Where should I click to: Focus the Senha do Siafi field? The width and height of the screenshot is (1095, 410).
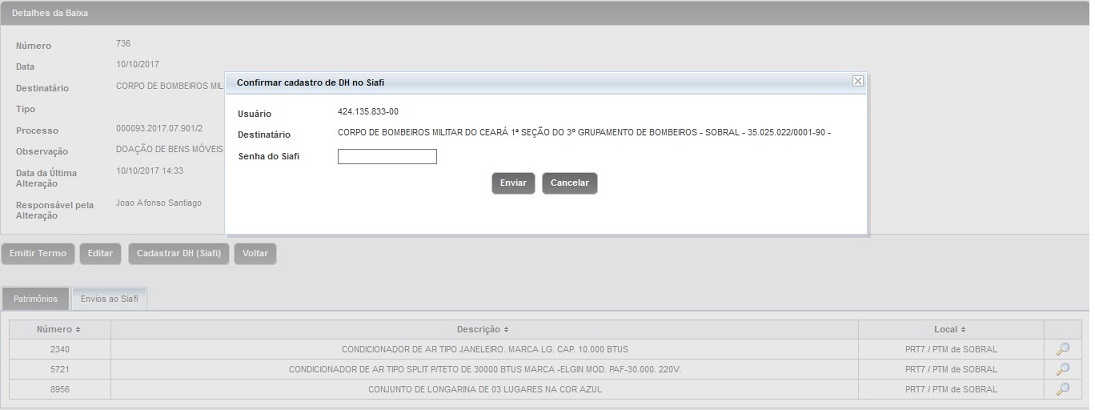click(x=387, y=156)
